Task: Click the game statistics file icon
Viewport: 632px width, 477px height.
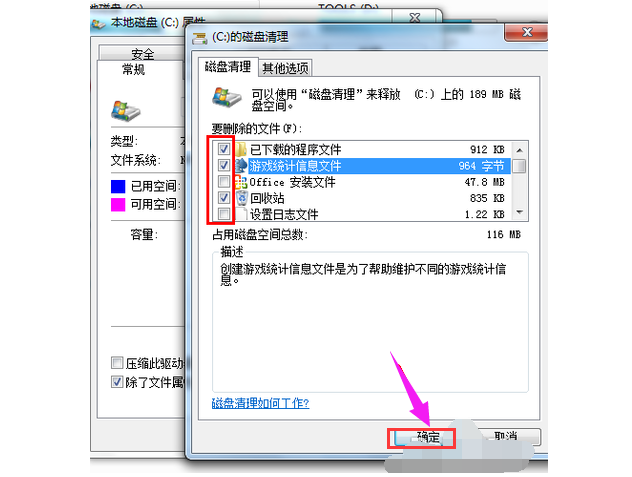Action: (241, 165)
